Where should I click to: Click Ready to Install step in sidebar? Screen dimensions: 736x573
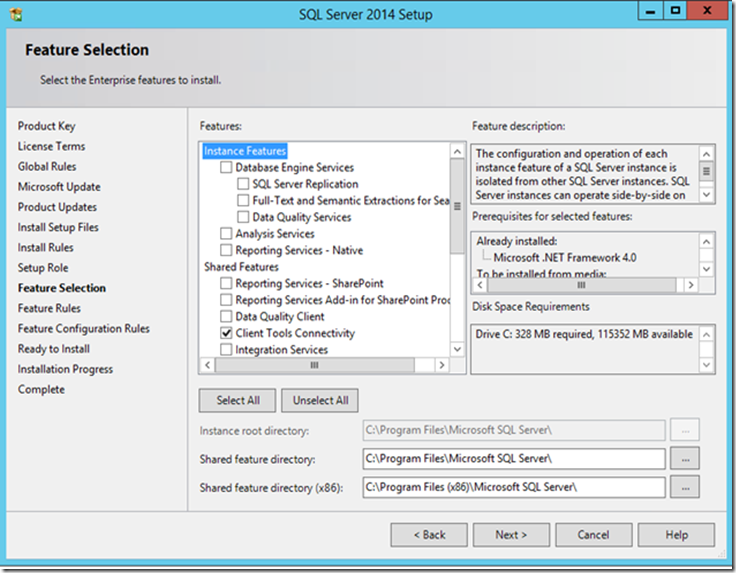(54, 349)
